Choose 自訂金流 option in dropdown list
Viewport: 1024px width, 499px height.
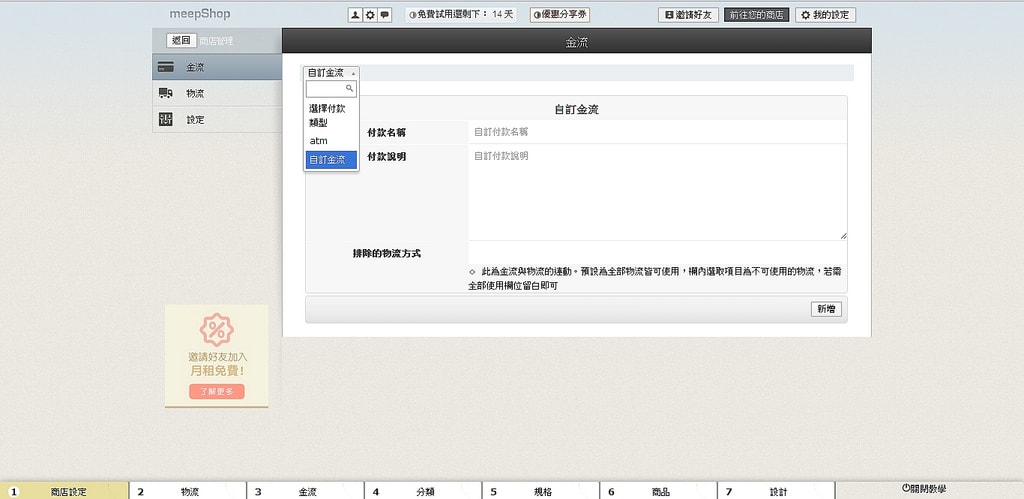[x=330, y=160]
